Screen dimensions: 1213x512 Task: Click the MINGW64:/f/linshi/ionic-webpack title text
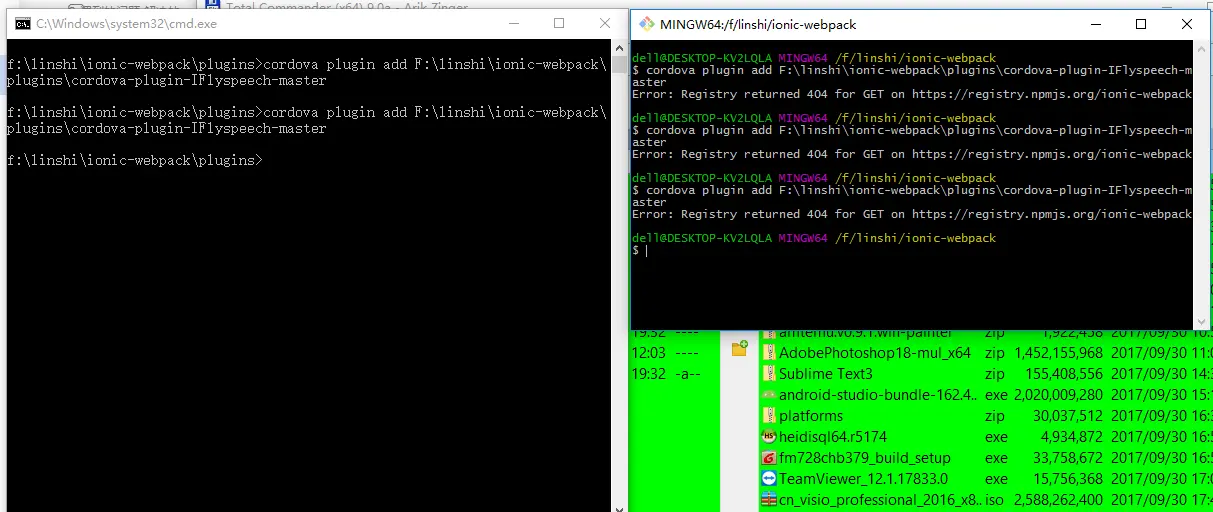(x=758, y=24)
